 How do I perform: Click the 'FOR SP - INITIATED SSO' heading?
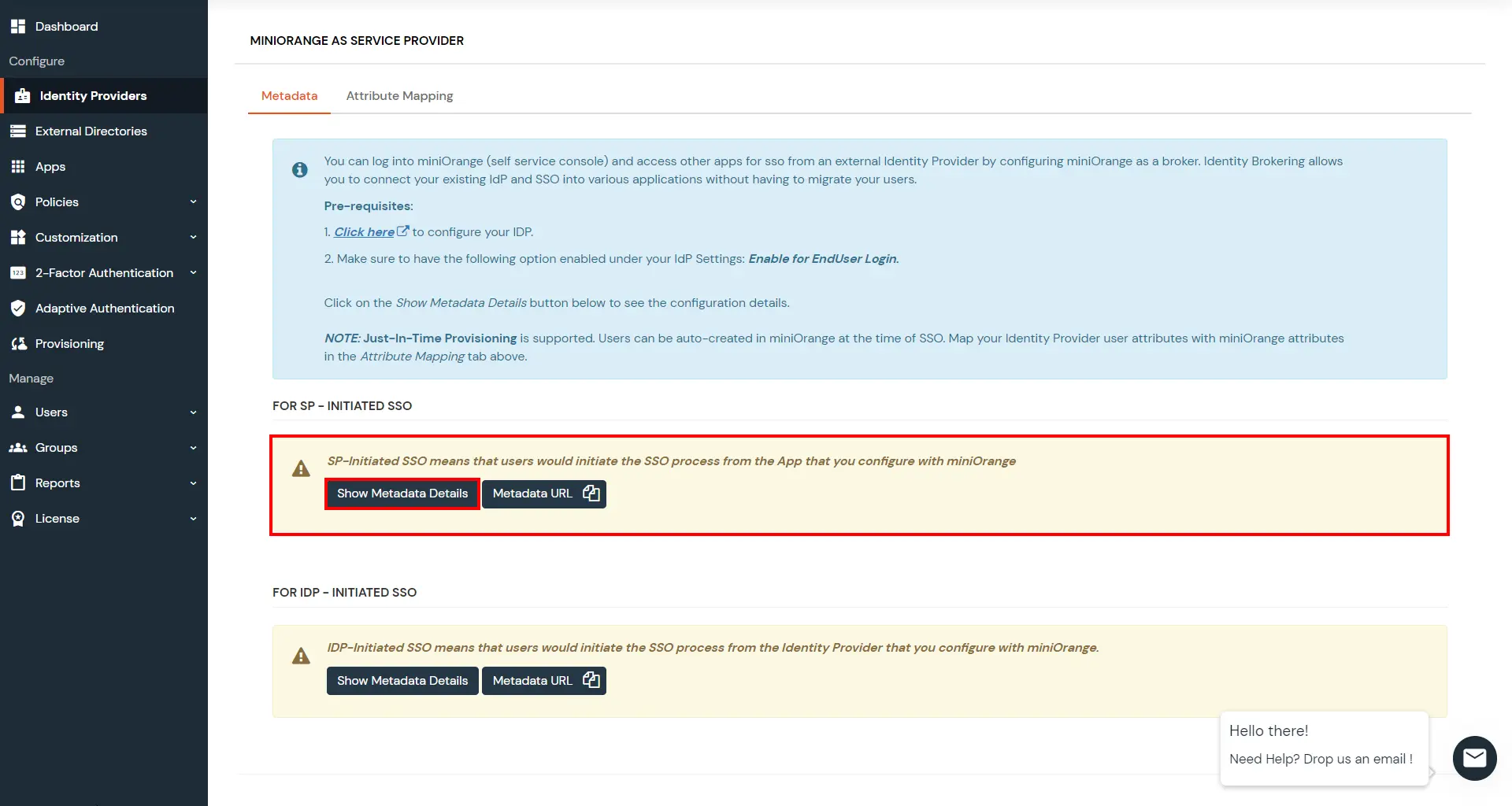coord(342,405)
